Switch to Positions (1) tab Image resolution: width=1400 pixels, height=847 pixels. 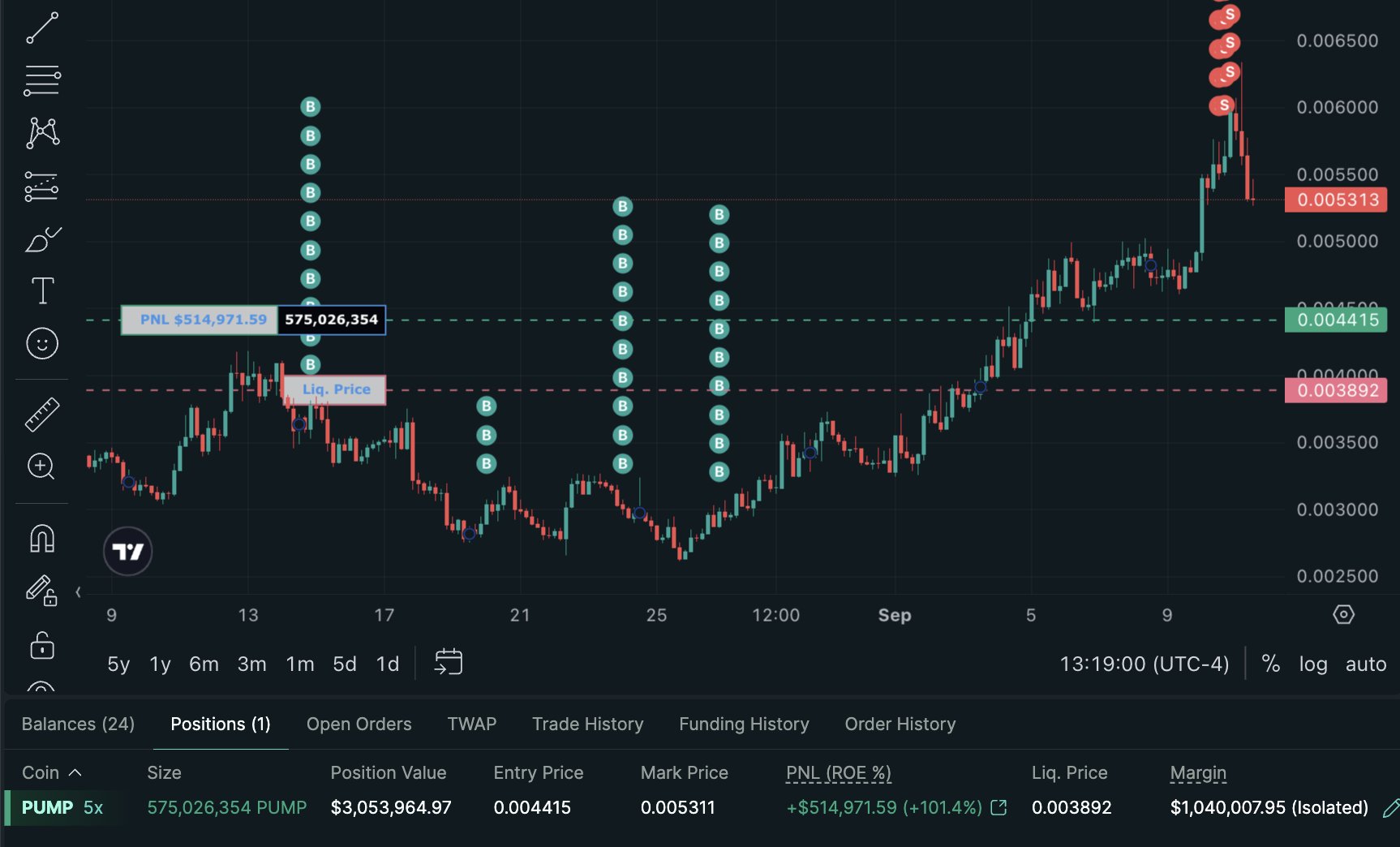221,724
